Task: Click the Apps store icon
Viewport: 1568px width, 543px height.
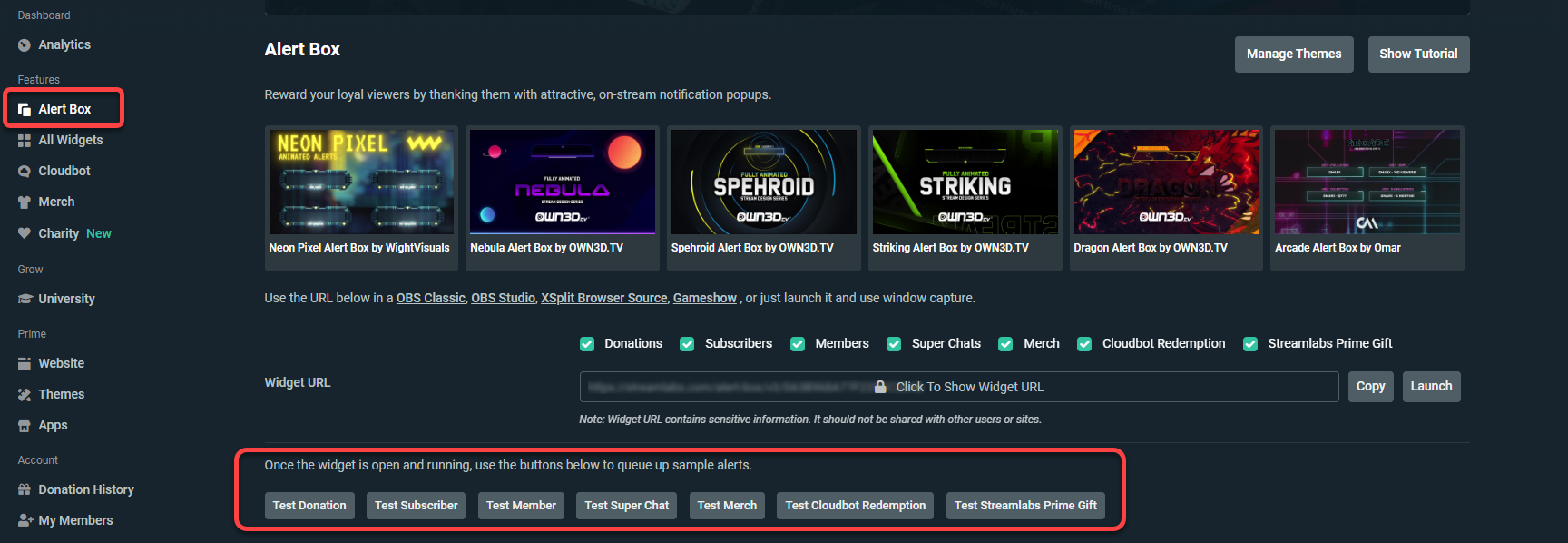Action: click(24, 426)
